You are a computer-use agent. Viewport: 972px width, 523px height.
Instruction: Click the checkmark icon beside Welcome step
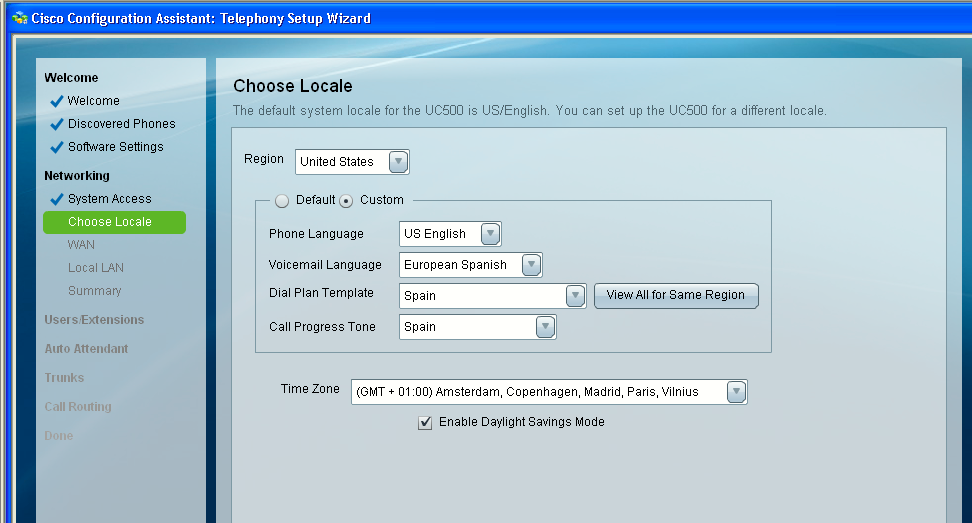pyautogui.click(x=56, y=101)
